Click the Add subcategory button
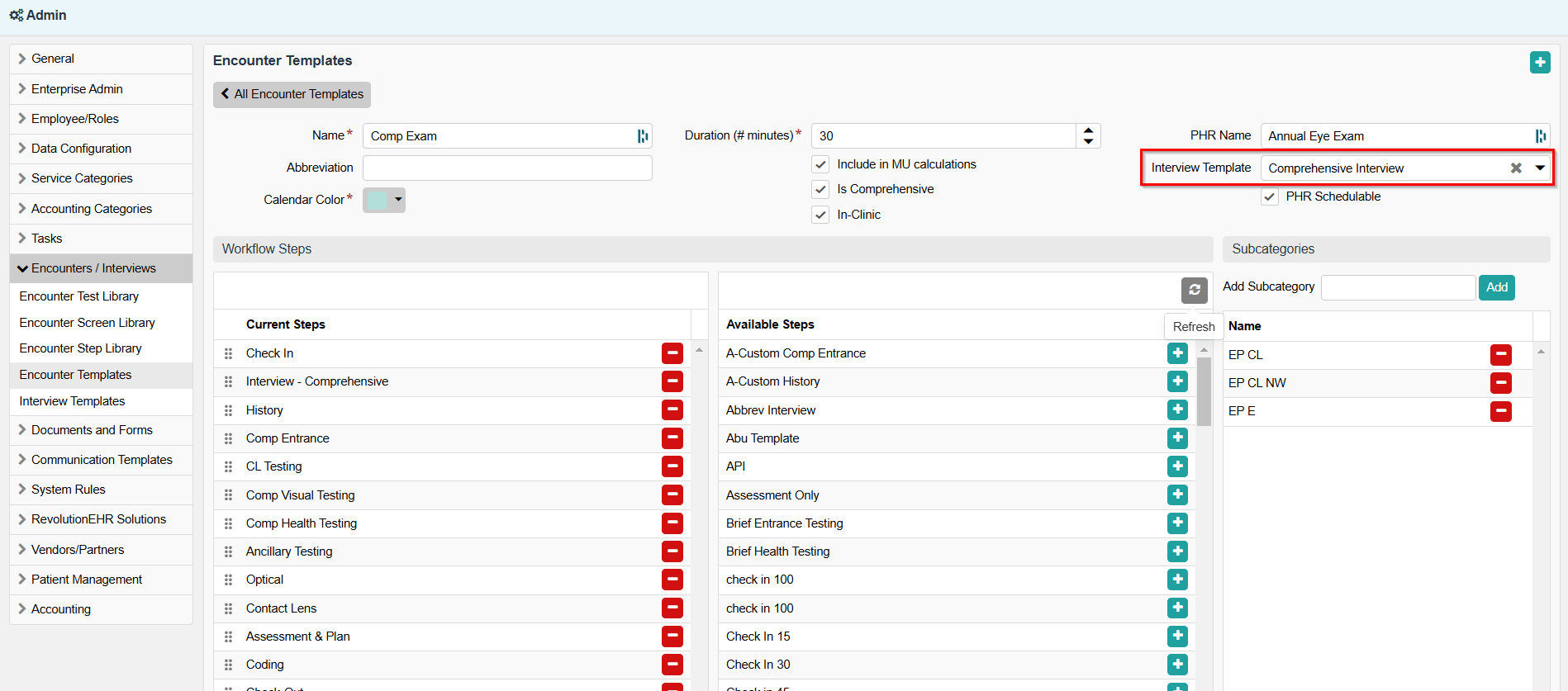 tap(1496, 287)
